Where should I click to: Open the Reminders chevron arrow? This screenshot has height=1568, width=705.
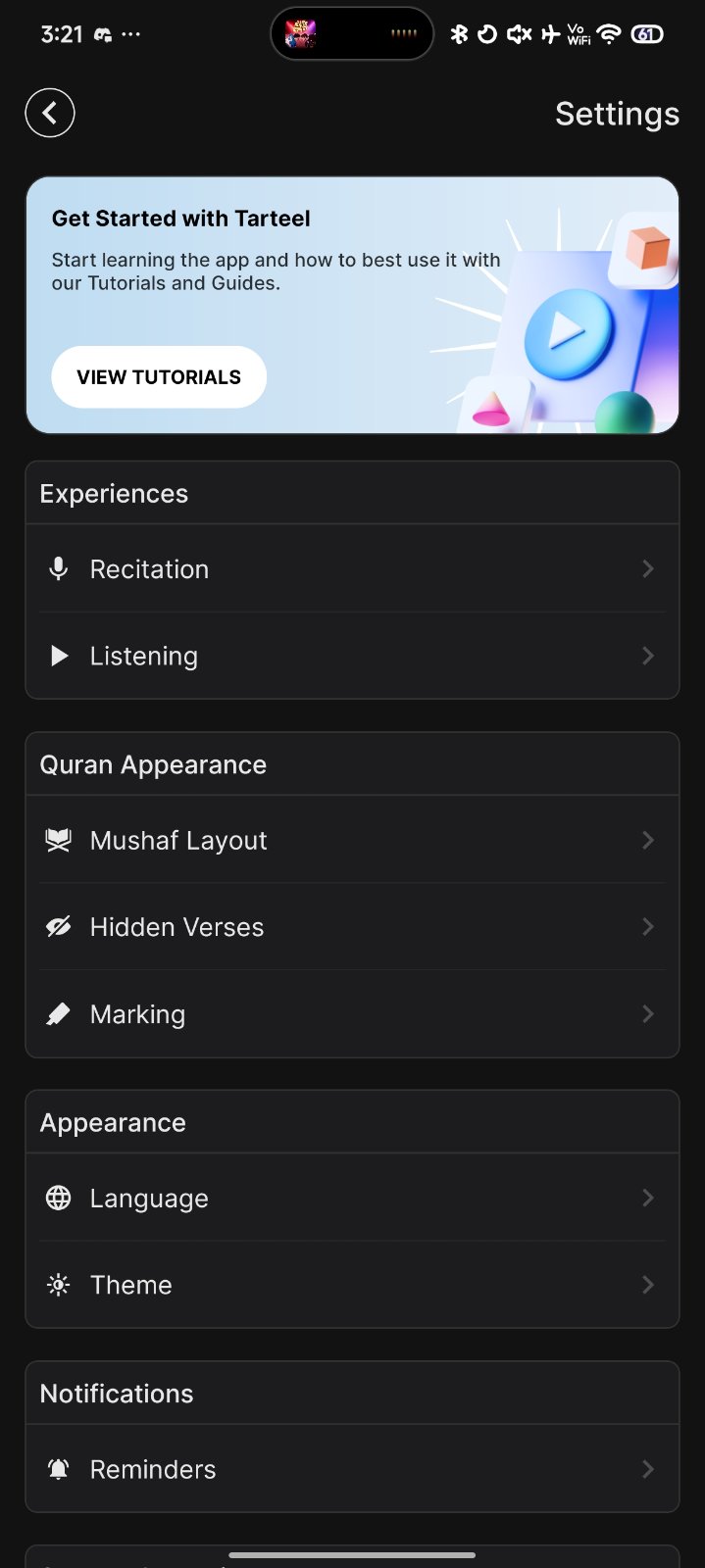tap(647, 1469)
